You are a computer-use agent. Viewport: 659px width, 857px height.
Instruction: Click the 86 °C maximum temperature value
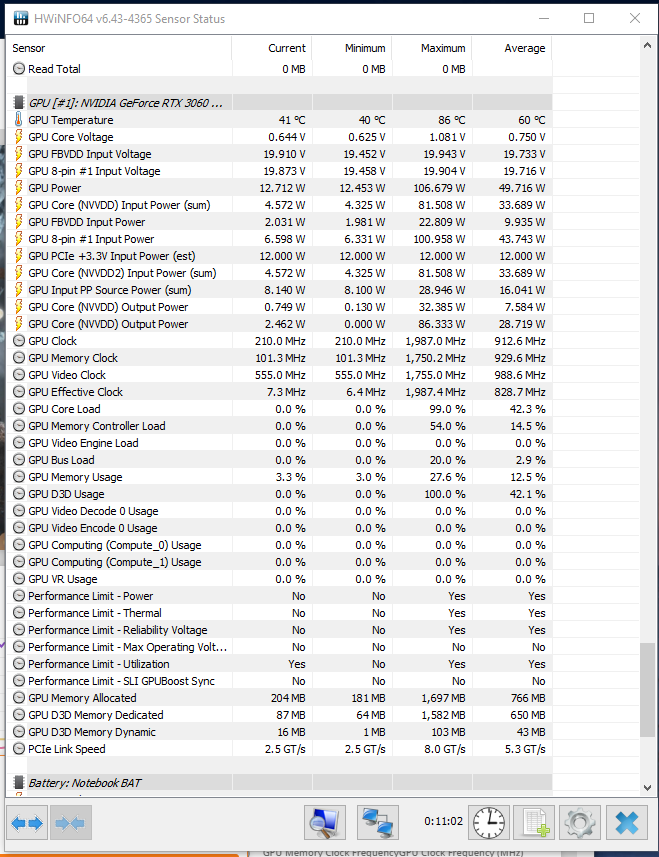point(452,120)
